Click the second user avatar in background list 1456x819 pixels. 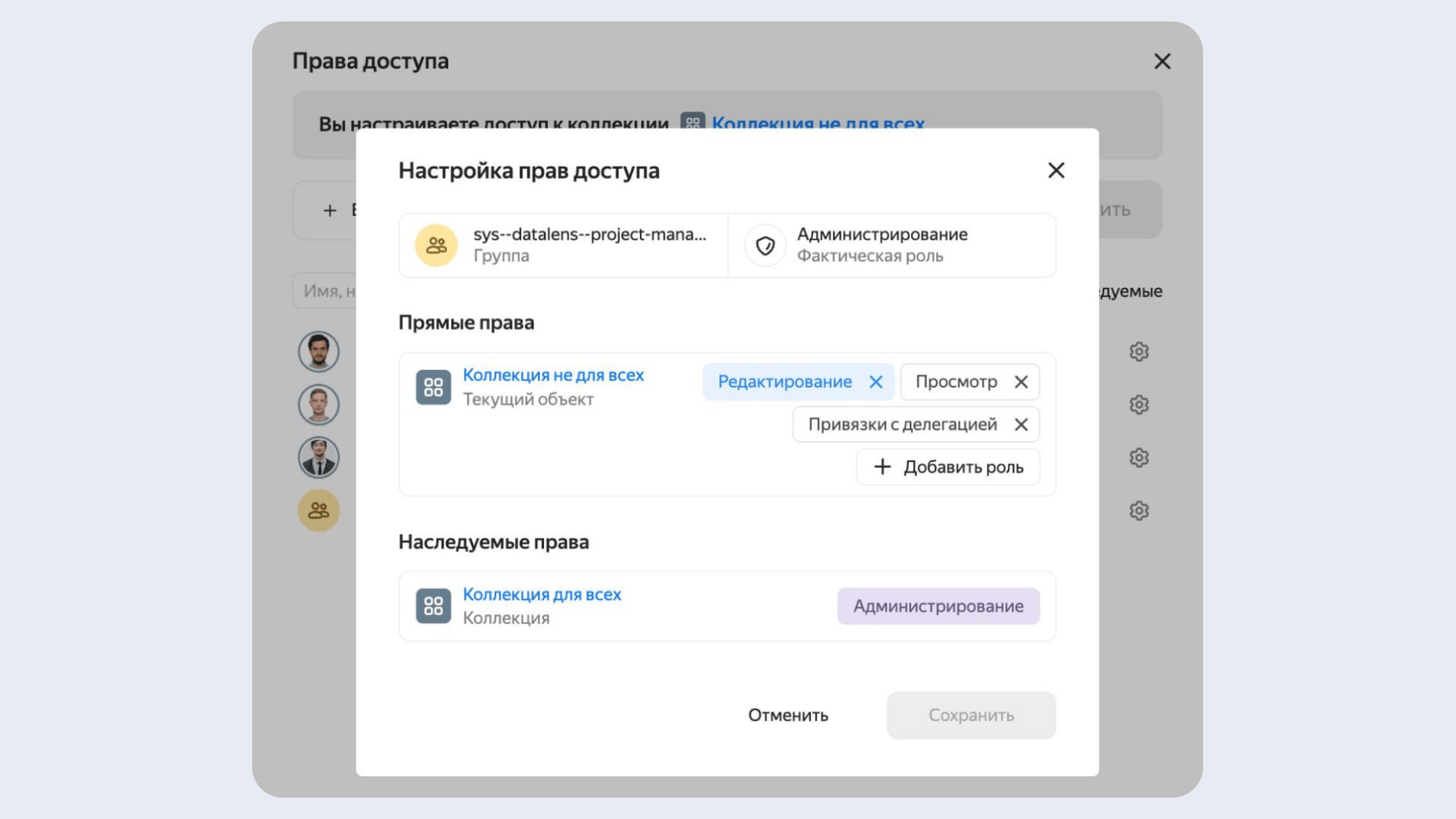coord(319,405)
